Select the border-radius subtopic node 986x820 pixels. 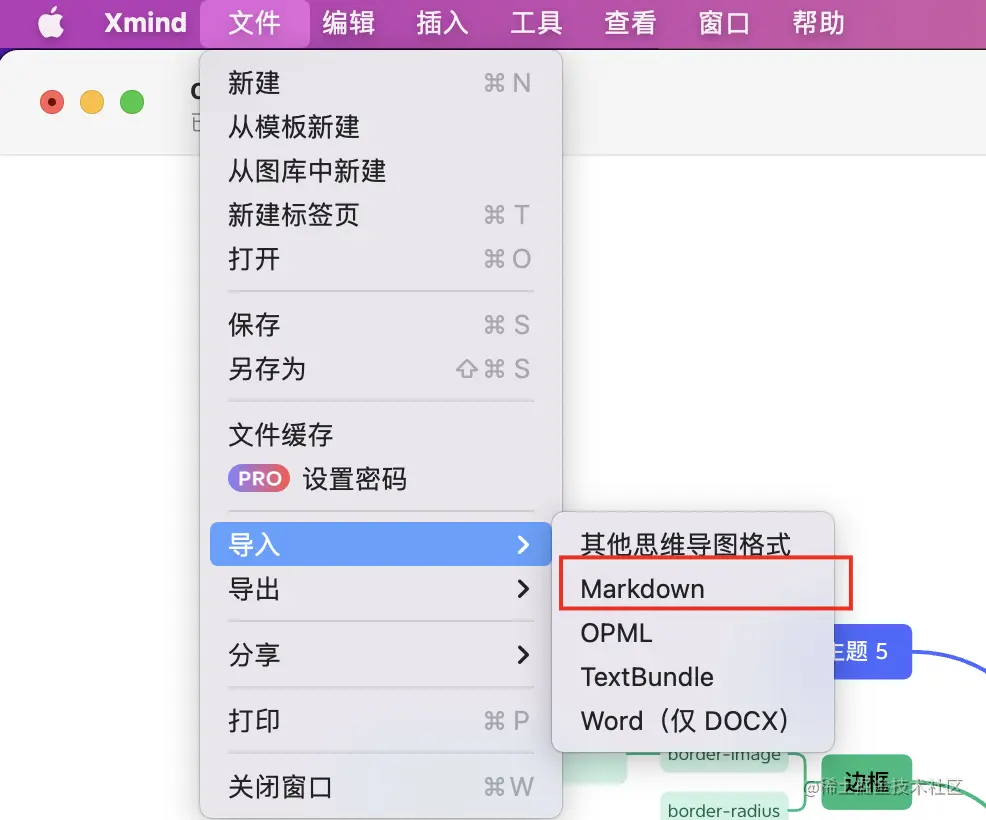tap(724, 807)
